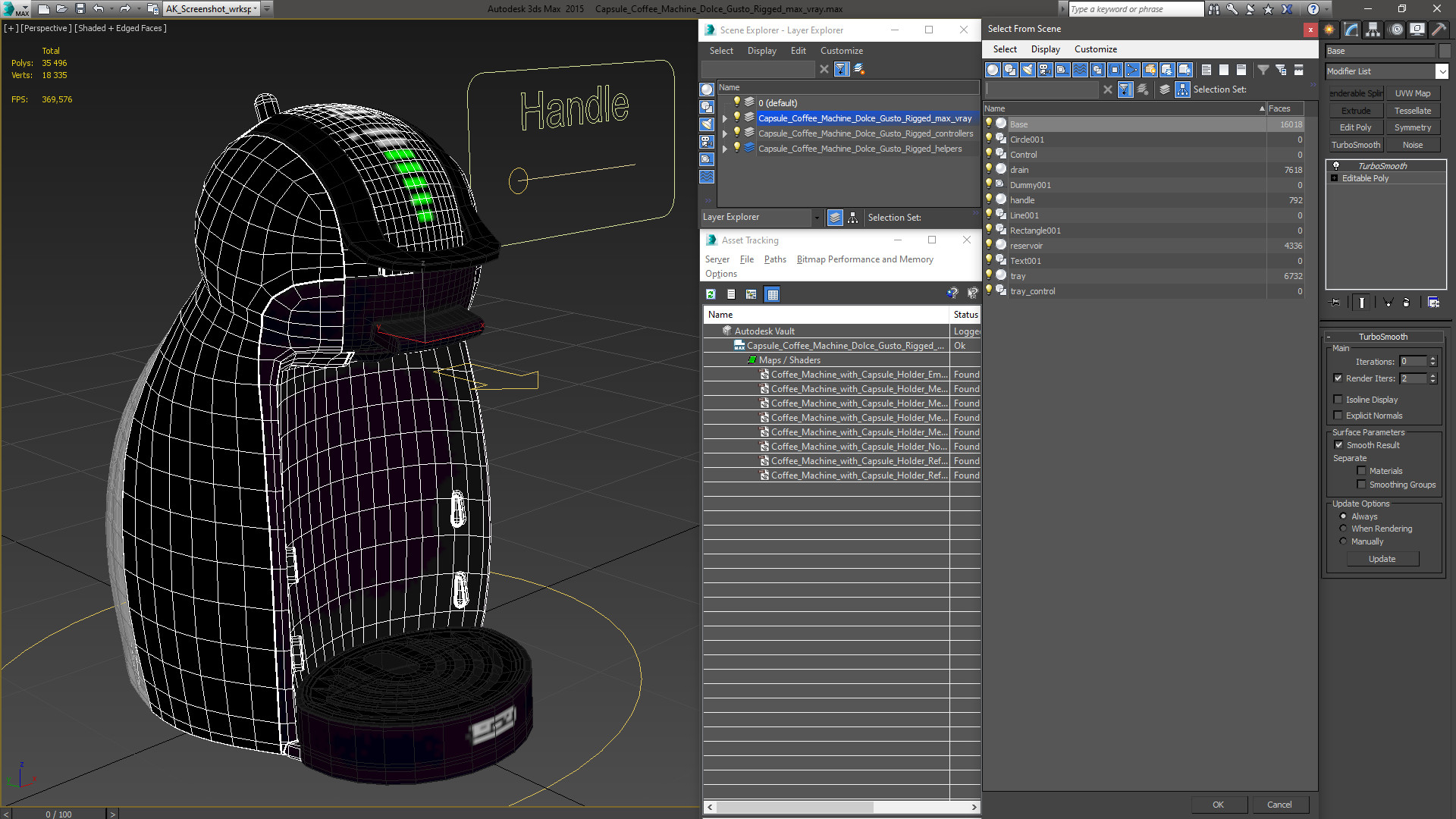Viewport: 1456px width, 819px height.
Task: Select the Manually update option
Action: [1343, 541]
